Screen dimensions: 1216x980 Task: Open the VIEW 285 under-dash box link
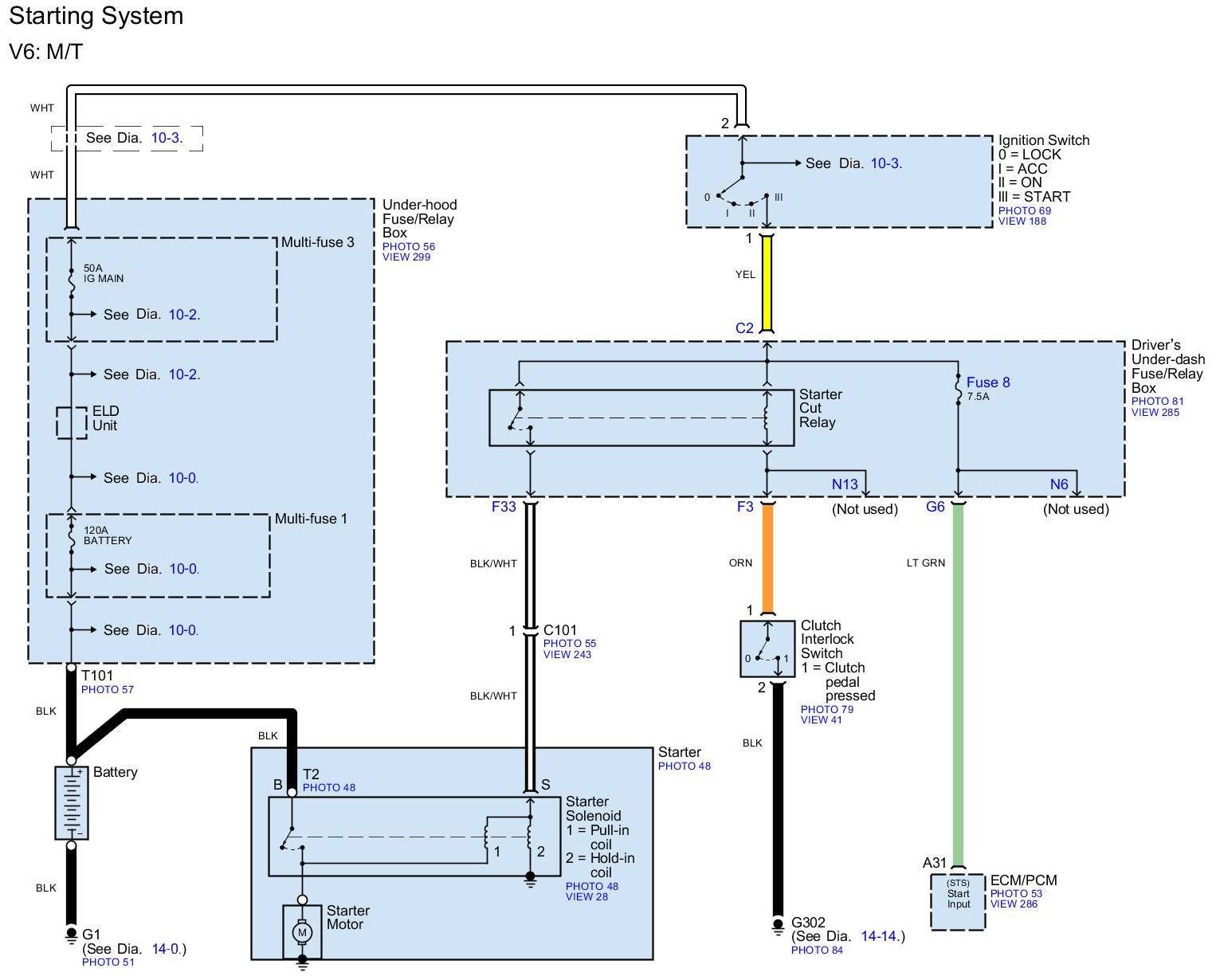click(x=1155, y=412)
